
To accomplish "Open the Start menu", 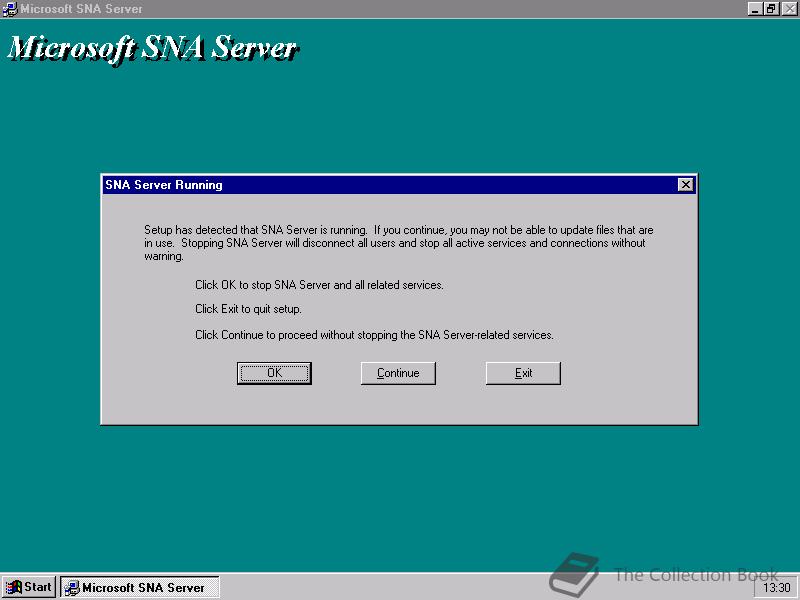I will tap(29, 587).
